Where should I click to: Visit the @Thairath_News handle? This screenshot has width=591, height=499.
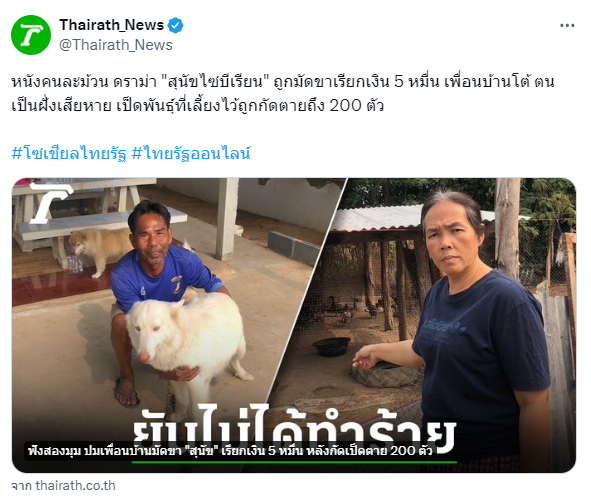116,45
